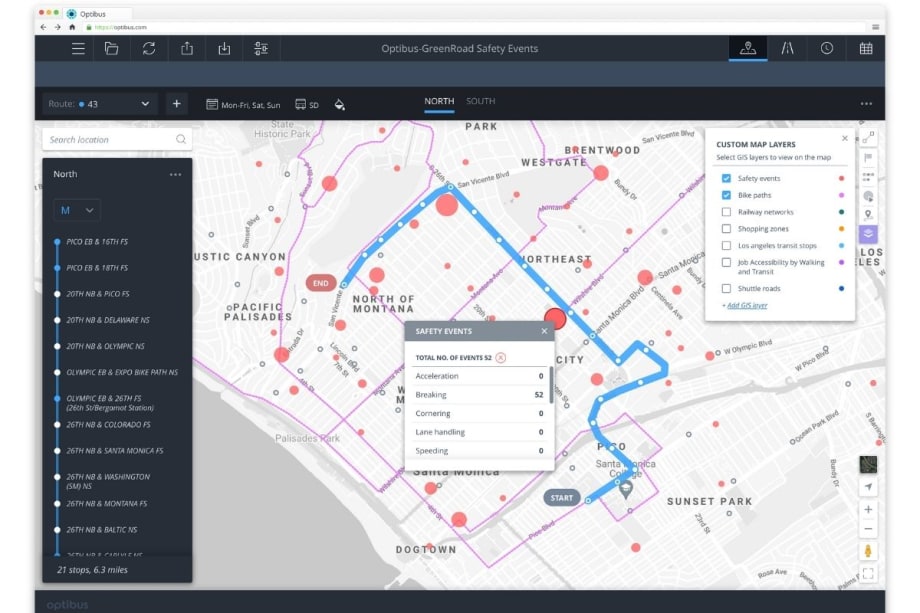920x613 pixels.
Task: Open the history clock icon
Action: [827, 47]
